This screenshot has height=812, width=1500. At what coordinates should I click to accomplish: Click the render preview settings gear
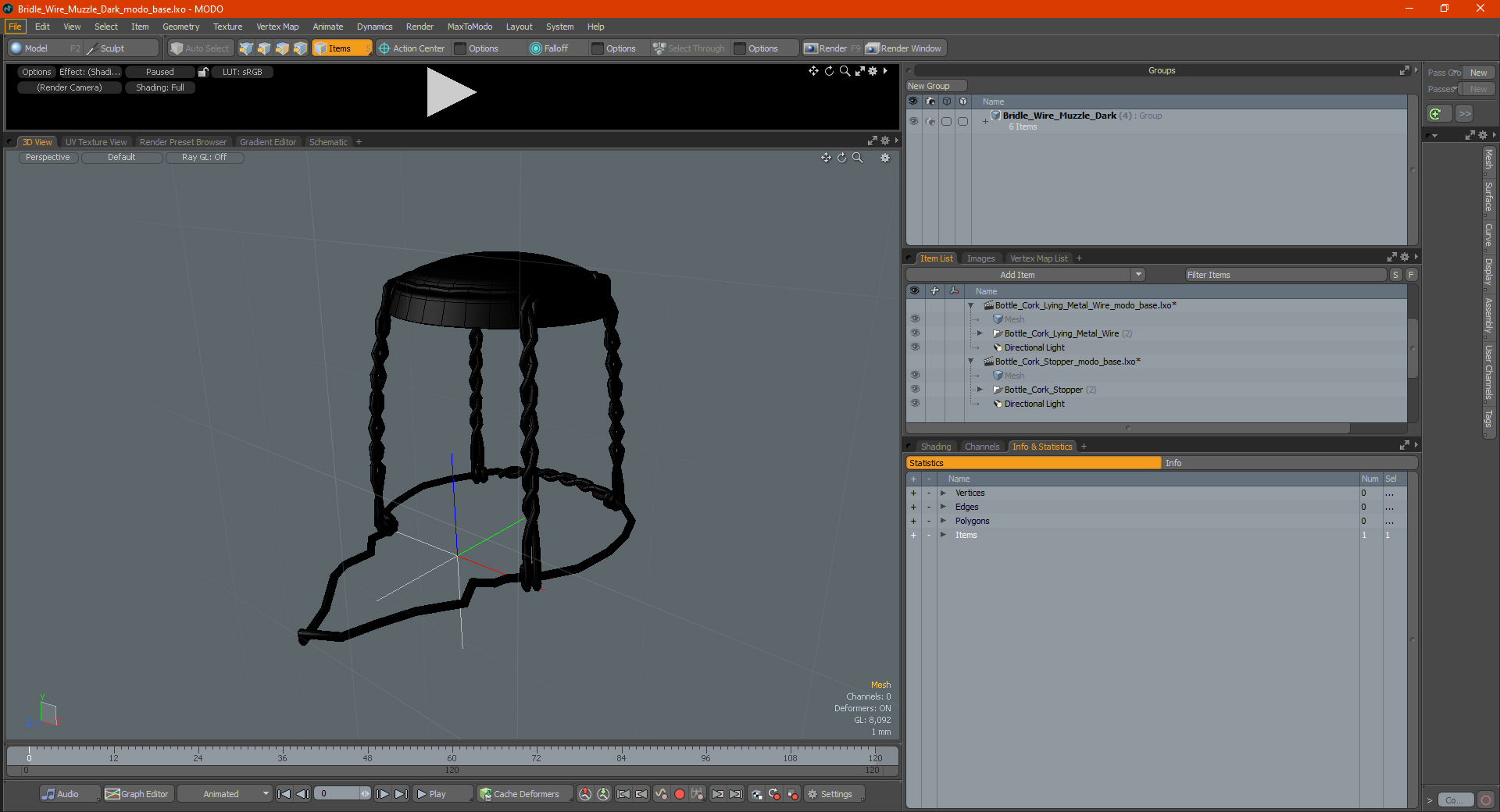pos(873,71)
